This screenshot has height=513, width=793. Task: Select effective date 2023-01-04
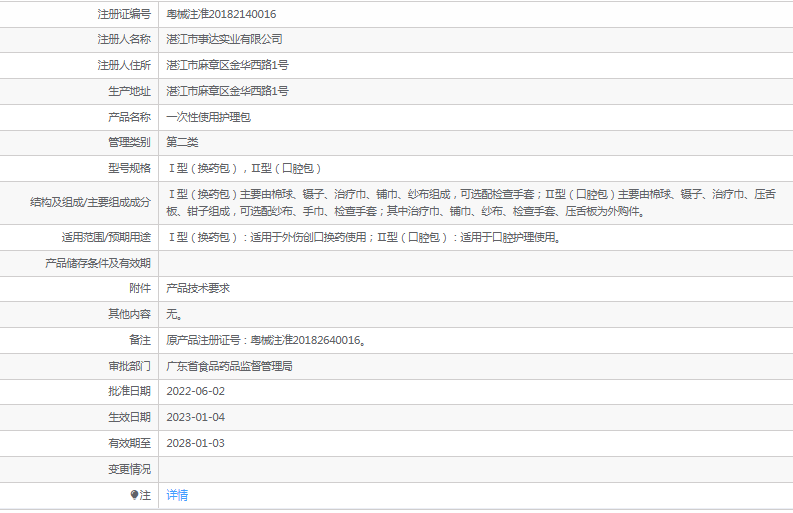point(196,418)
